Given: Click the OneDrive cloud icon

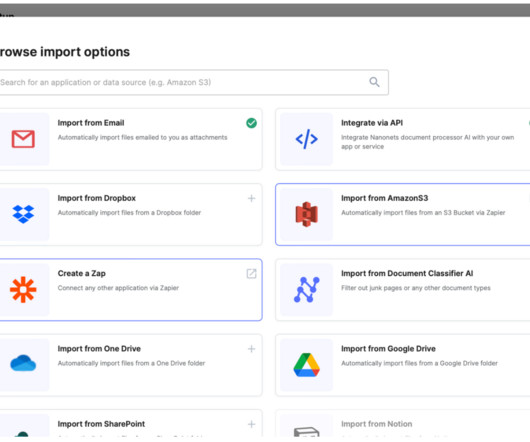Looking at the screenshot, I should (x=23, y=363).
